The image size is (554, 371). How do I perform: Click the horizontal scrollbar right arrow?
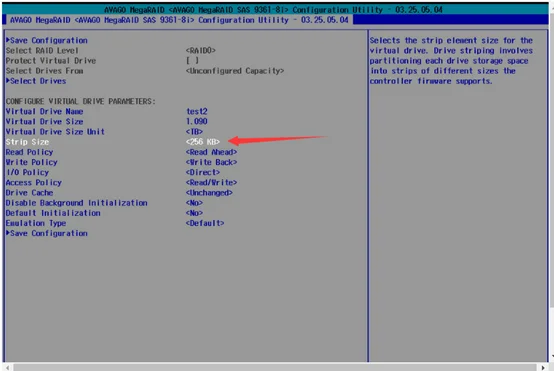coord(543,367)
